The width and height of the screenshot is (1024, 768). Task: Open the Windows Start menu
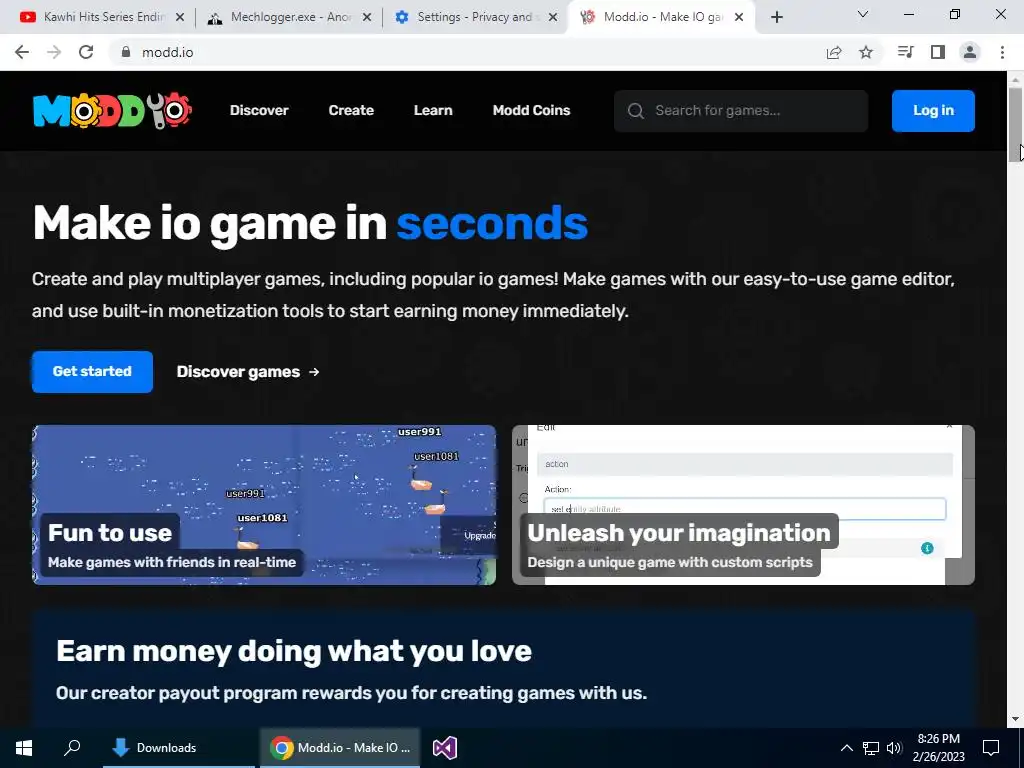[24, 748]
